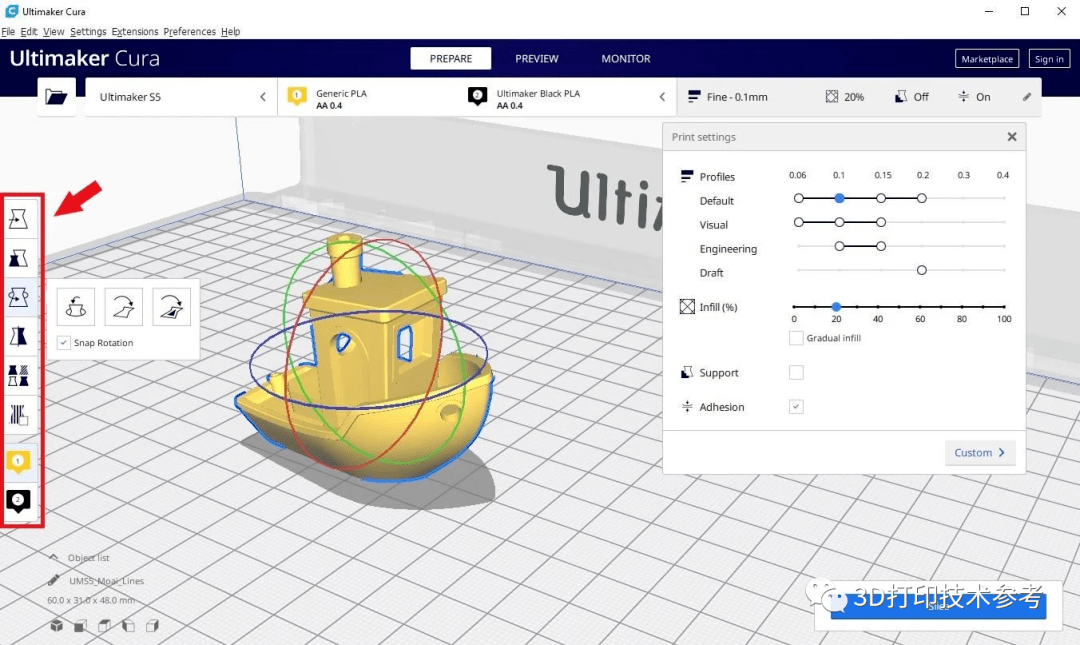
Task: Choose Visual profile at 0.06 layer height
Action: pos(798,223)
